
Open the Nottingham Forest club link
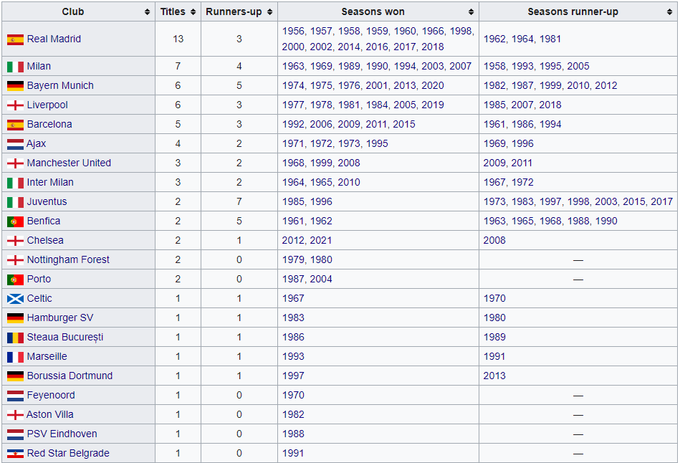68,260
